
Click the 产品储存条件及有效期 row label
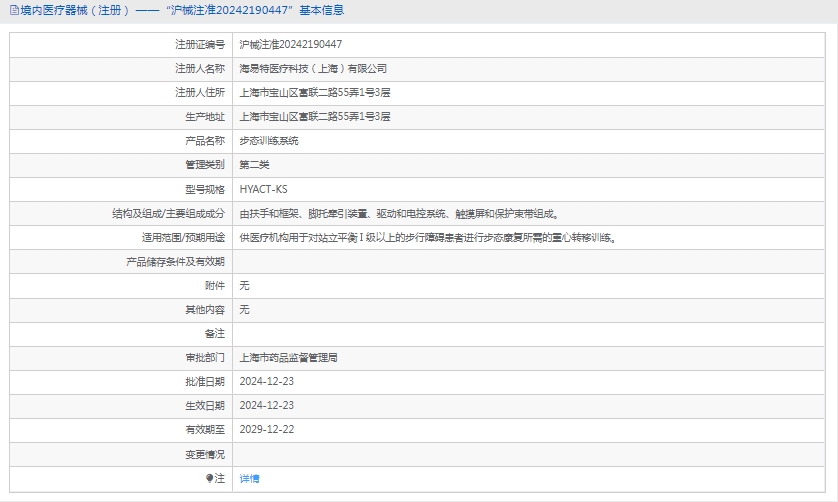[x=175, y=261]
